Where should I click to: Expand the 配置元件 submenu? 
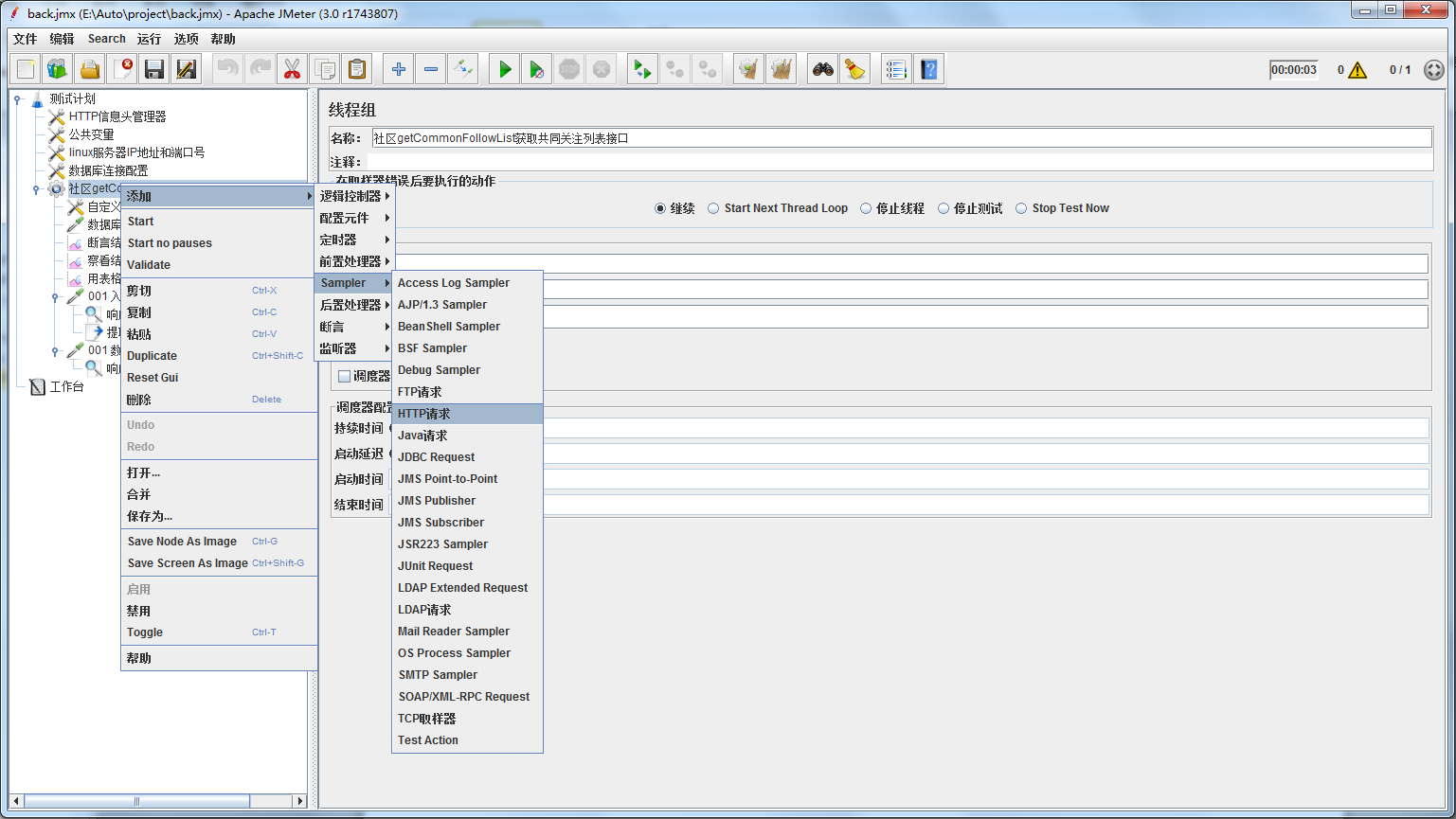click(x=354, y=218)
